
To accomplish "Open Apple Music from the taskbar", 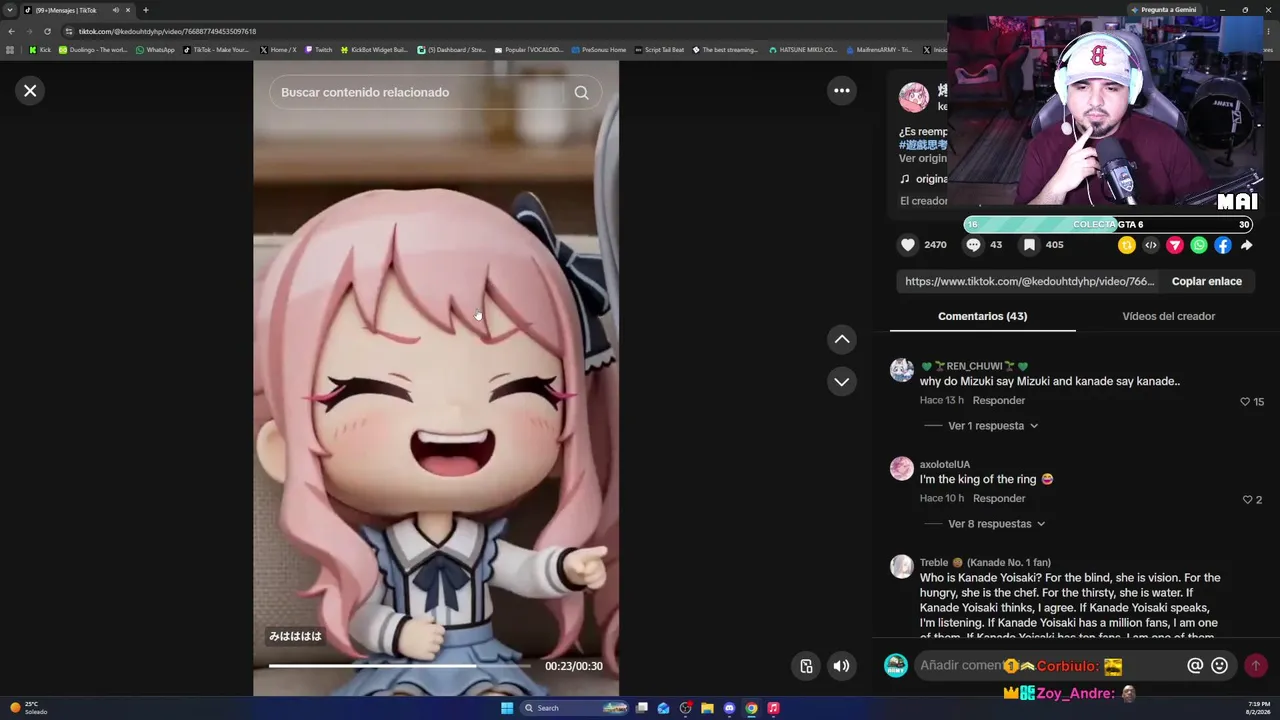I will 773,708.
